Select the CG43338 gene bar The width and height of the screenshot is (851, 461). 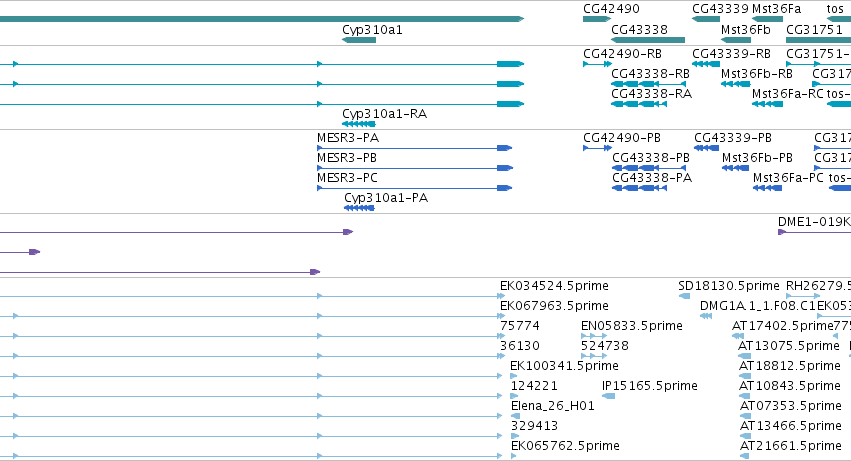648,40
